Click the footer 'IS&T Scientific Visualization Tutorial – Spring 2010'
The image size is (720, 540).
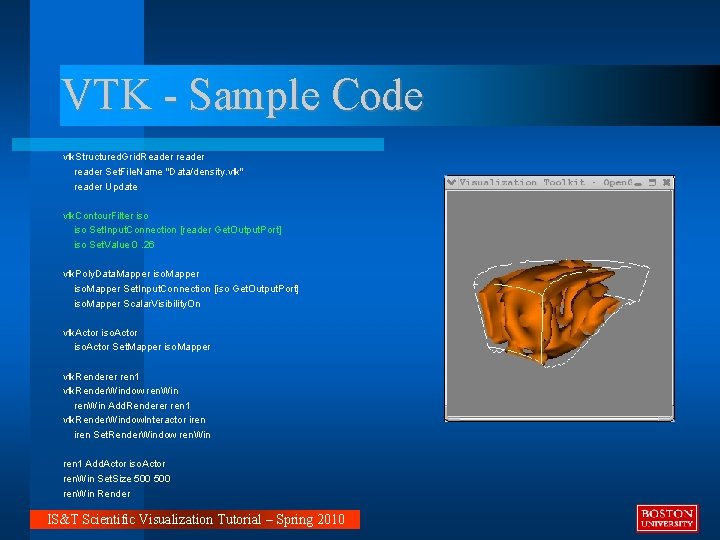click(x=195, y=519)
